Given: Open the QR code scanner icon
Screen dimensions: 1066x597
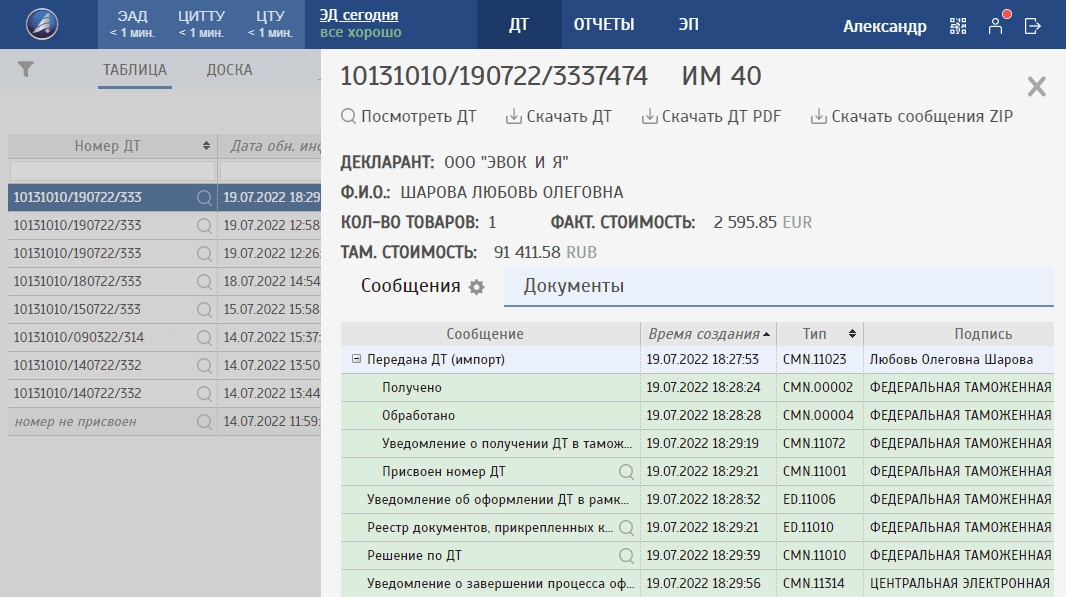Looking at the screenshot, I should [x=959, y=26].
